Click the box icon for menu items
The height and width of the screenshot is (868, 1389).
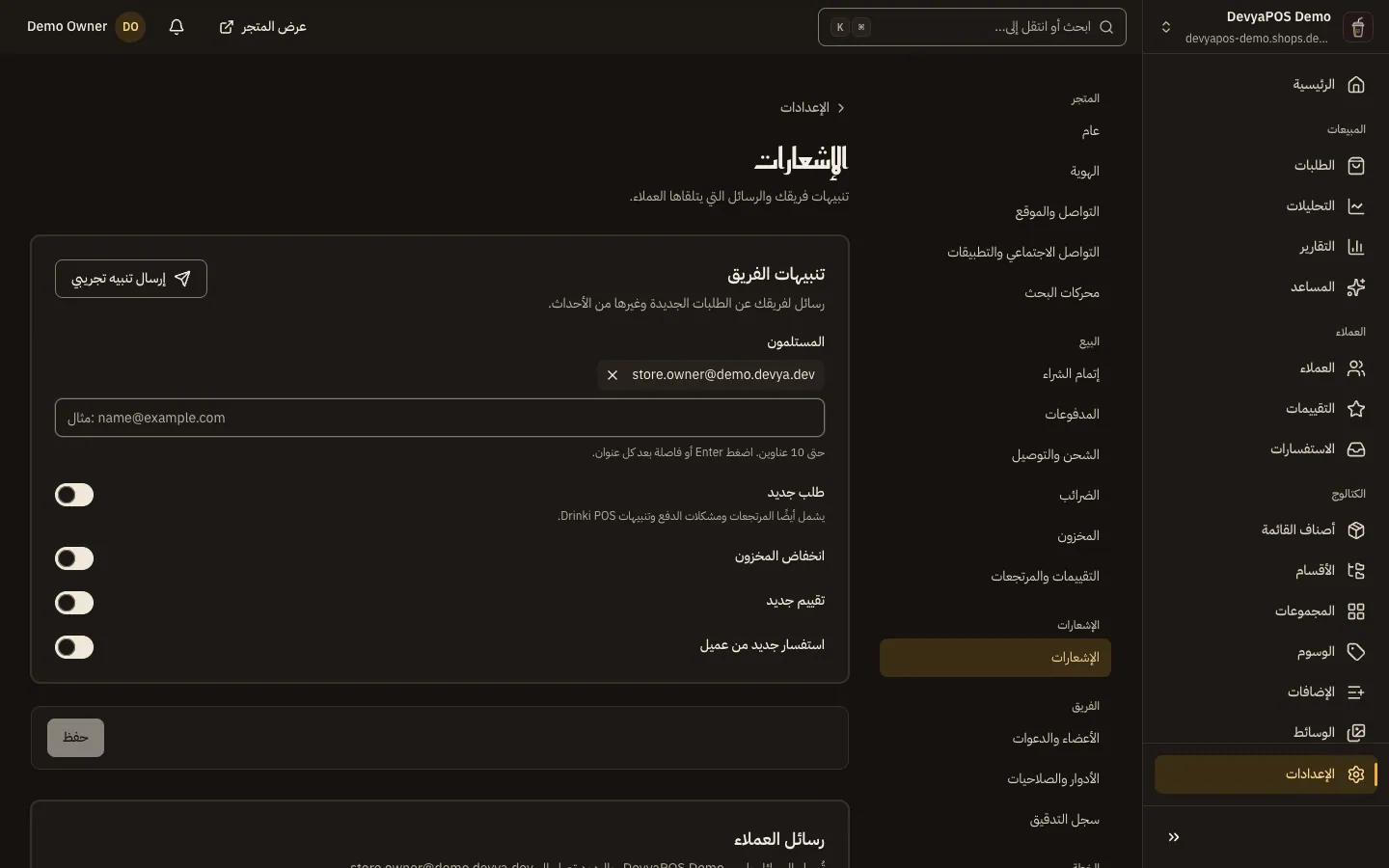click(1356, 530)
